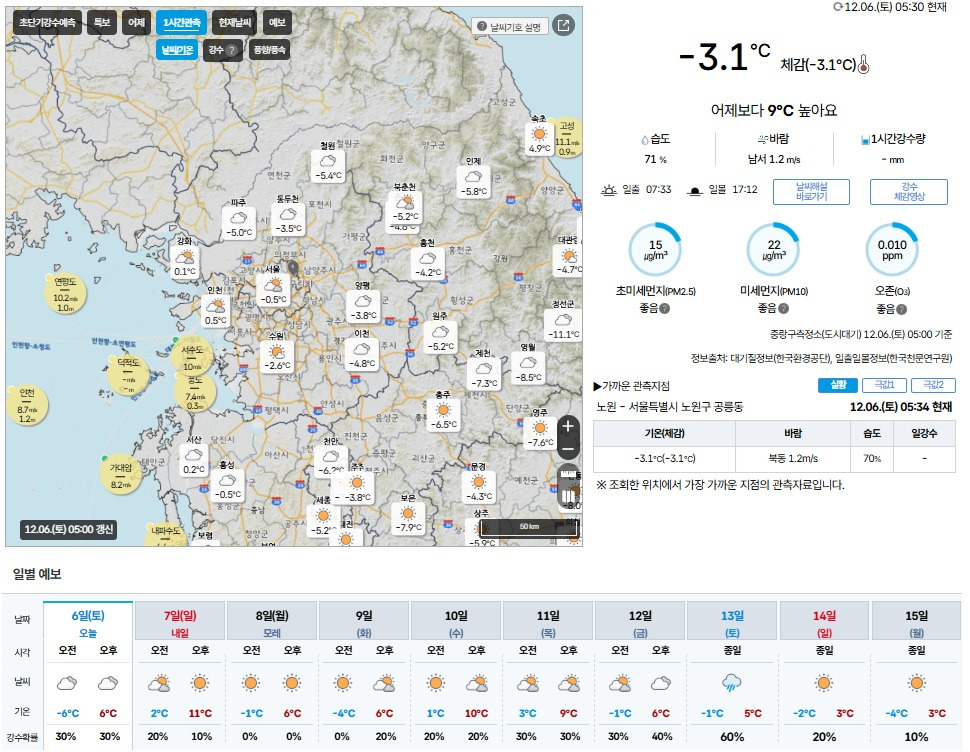Screen dimensions: 970x752
Task: Select the 실황 observation tab
Action: pyautogui.click(x=838, y=385)
